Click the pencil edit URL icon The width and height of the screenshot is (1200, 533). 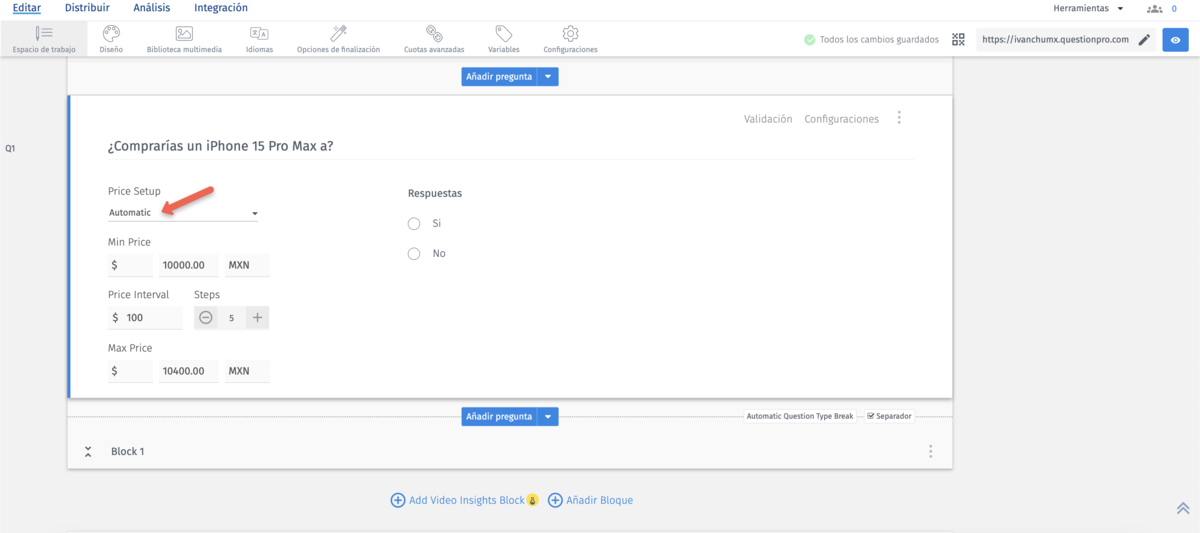(x=1144, y=40)
